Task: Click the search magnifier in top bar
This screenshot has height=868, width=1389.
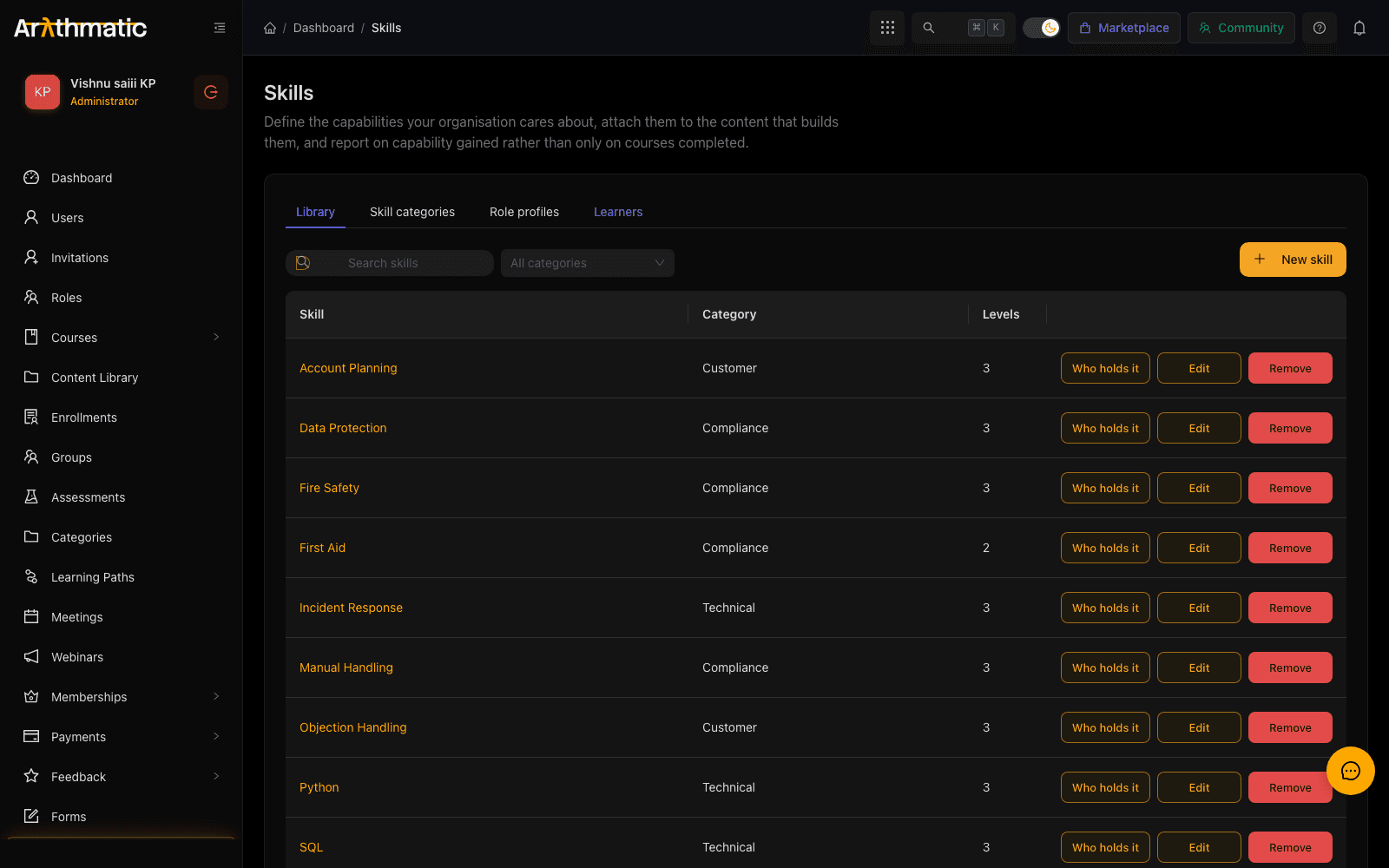Action: point(929,28)
